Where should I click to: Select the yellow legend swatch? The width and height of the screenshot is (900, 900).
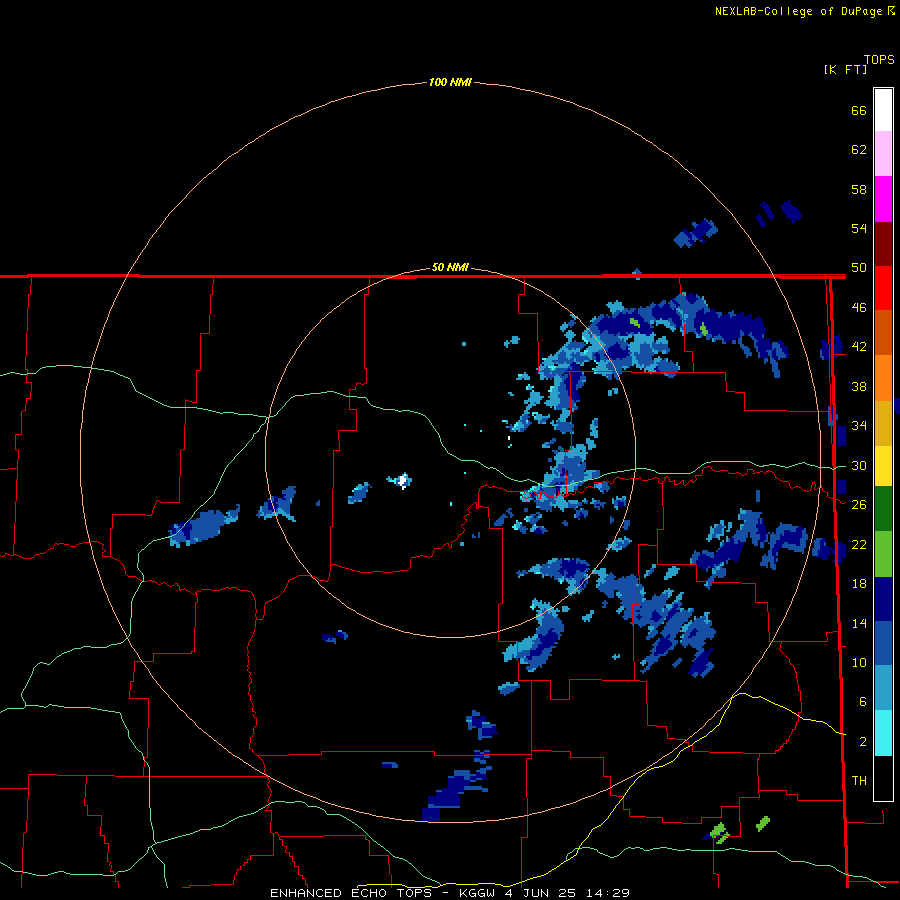pyautogui.click(x=883, y=465)
